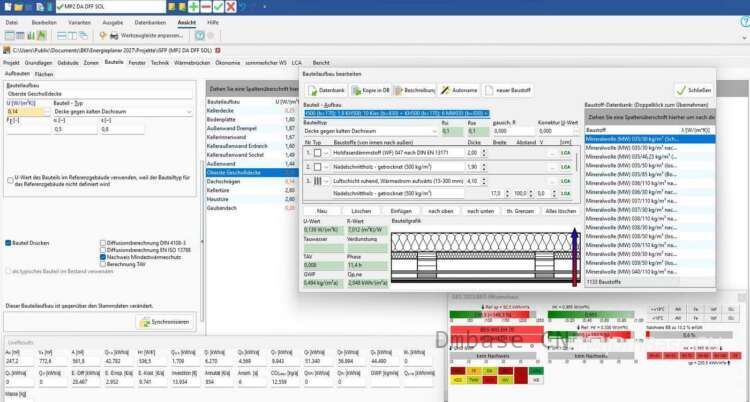Screen dimensions: 750x402
Task: Click the Alles löschen button
Action: point(561,211)
